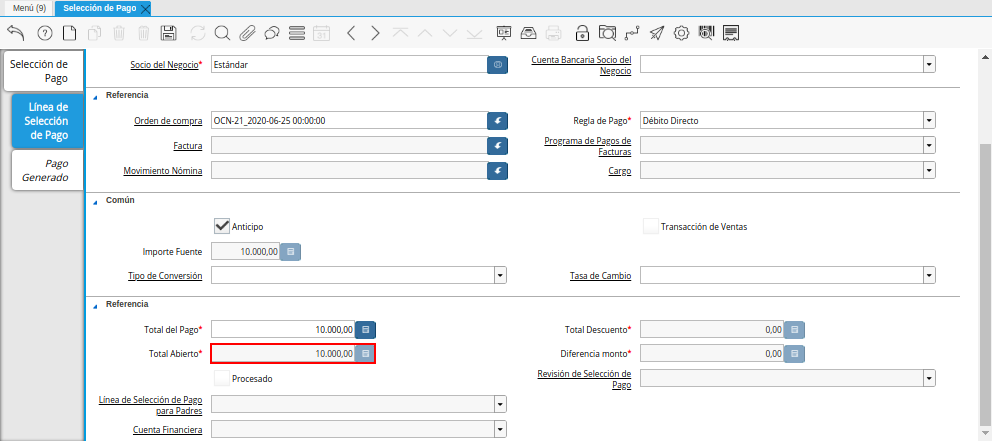Open calculator next to Total Descuento
The height and width of the screenshot is (441, 992).
(x=795, y=330)
